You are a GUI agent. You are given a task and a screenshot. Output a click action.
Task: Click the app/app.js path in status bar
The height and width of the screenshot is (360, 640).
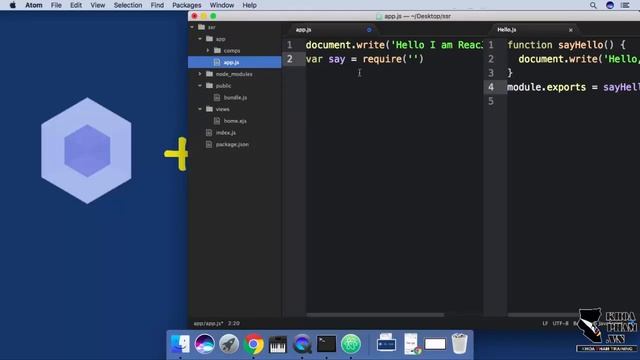click(x=208, y=323)
